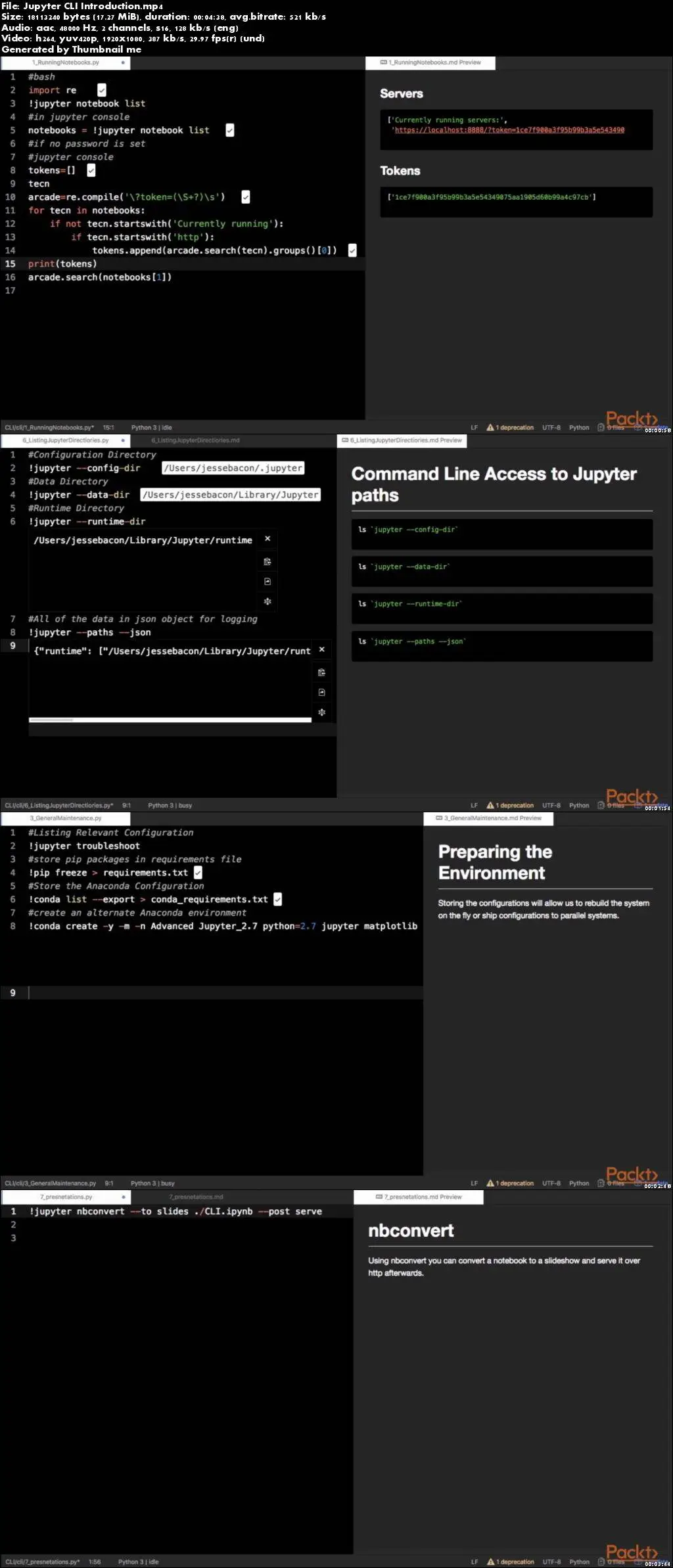Open LF line-ending selector in 1_RunningNotebooks status bar
The image size is (673, 1568).
[x=474, y=427]
